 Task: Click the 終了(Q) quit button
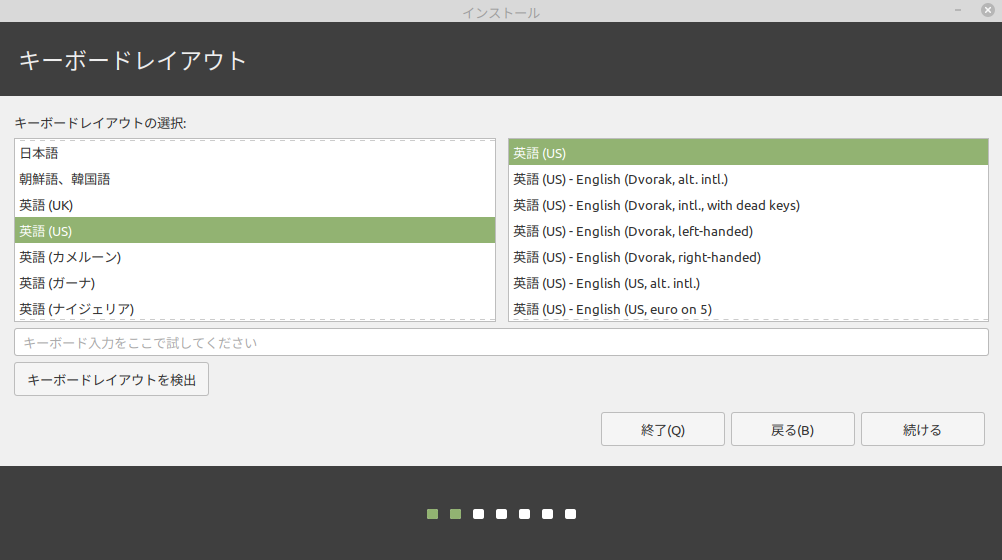coord(663,430)
